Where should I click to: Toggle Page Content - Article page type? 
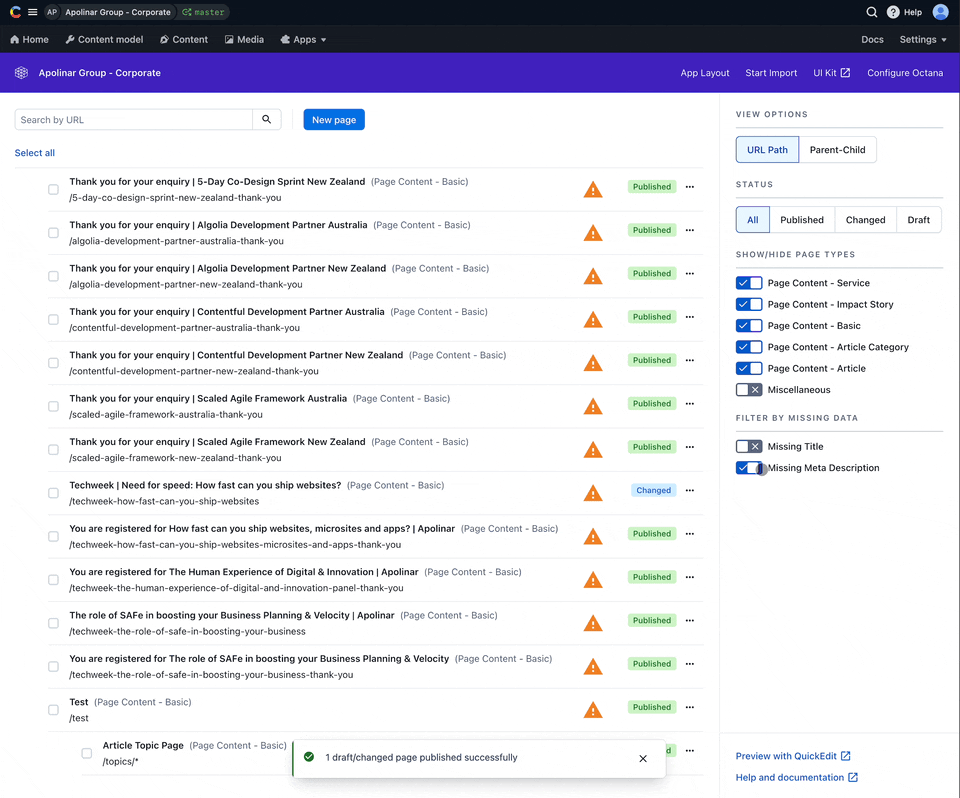[x=749, y=368]
